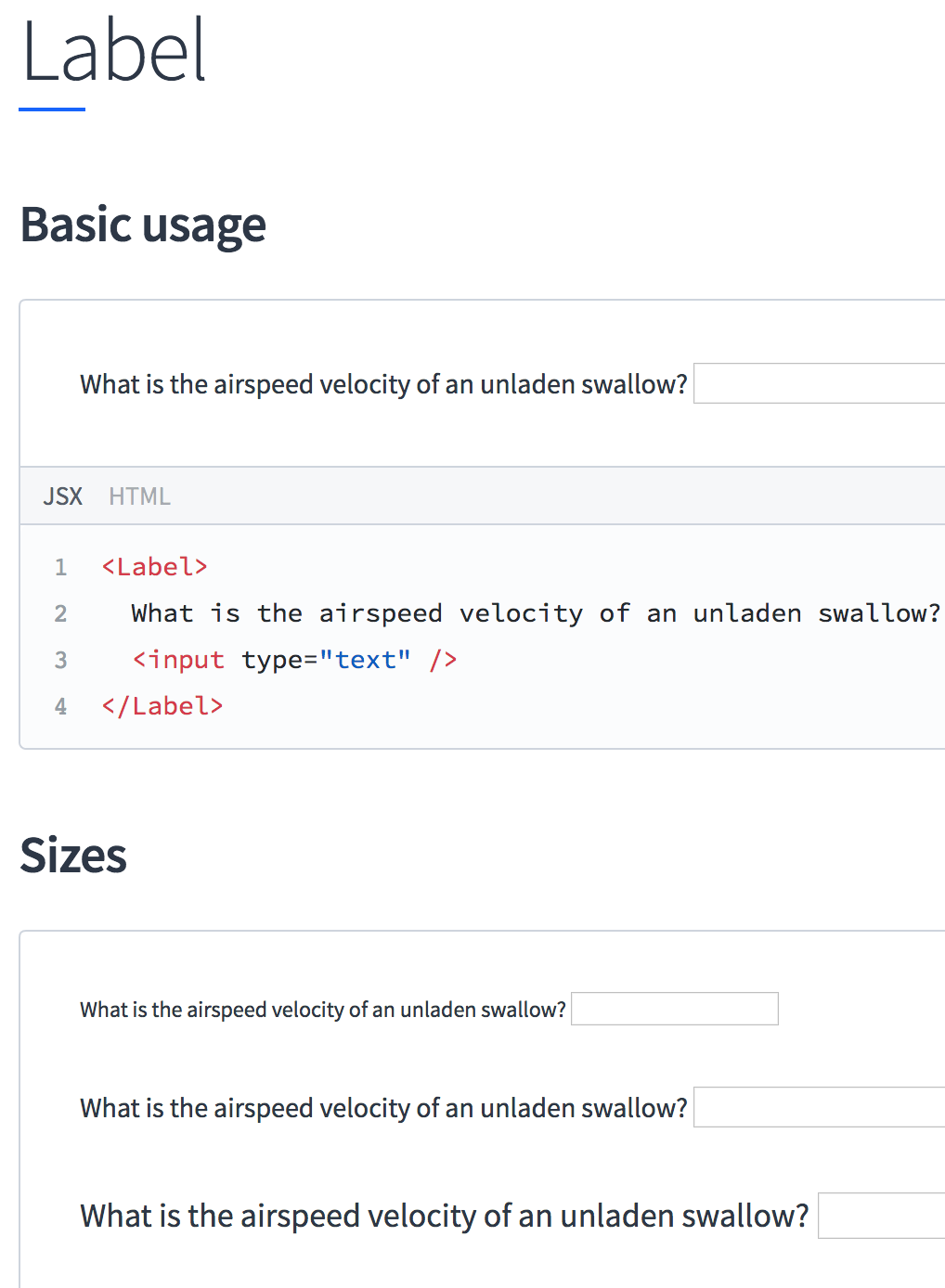Focus the text input in Basic usage example
The image size is (945, 1288).
[x=819, y=383]
